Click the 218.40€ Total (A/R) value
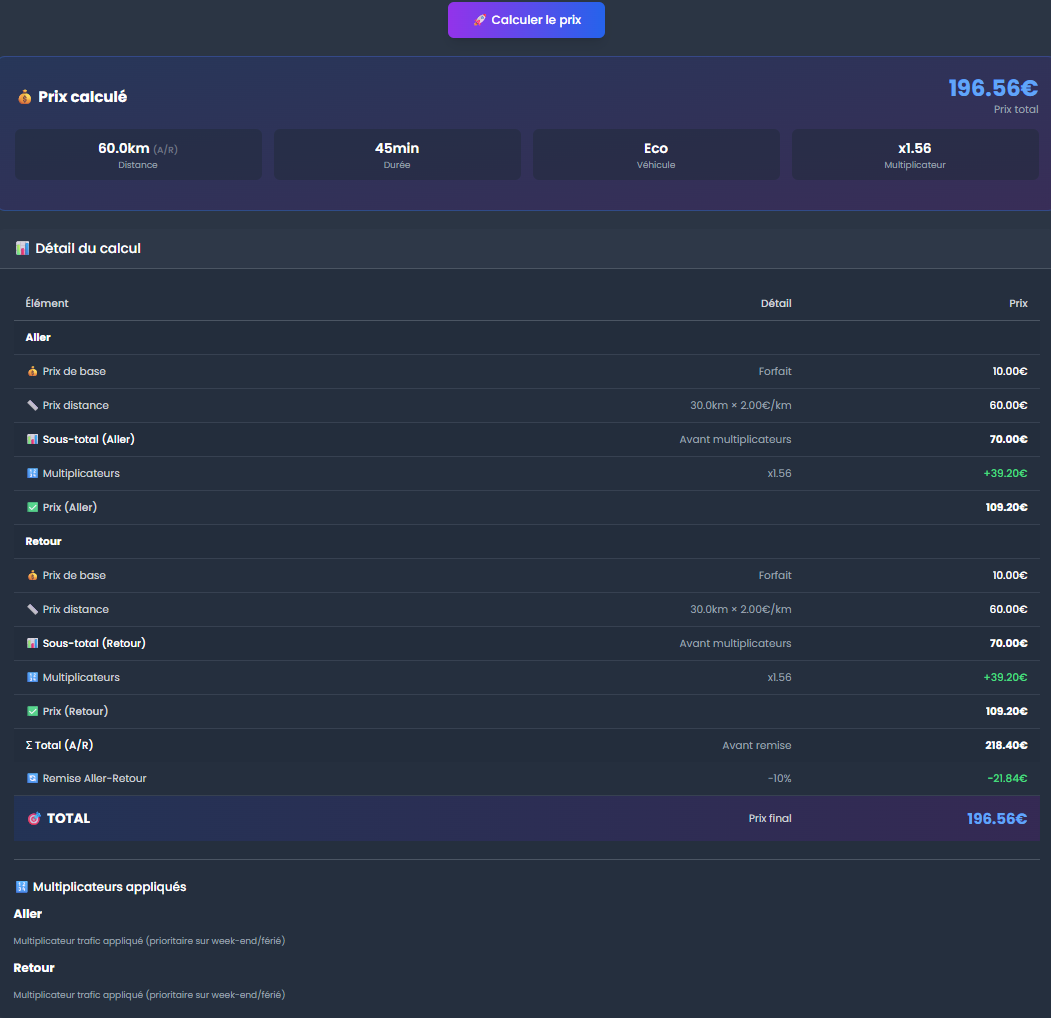The image size is (1051, 1018). click(1006, 745)
